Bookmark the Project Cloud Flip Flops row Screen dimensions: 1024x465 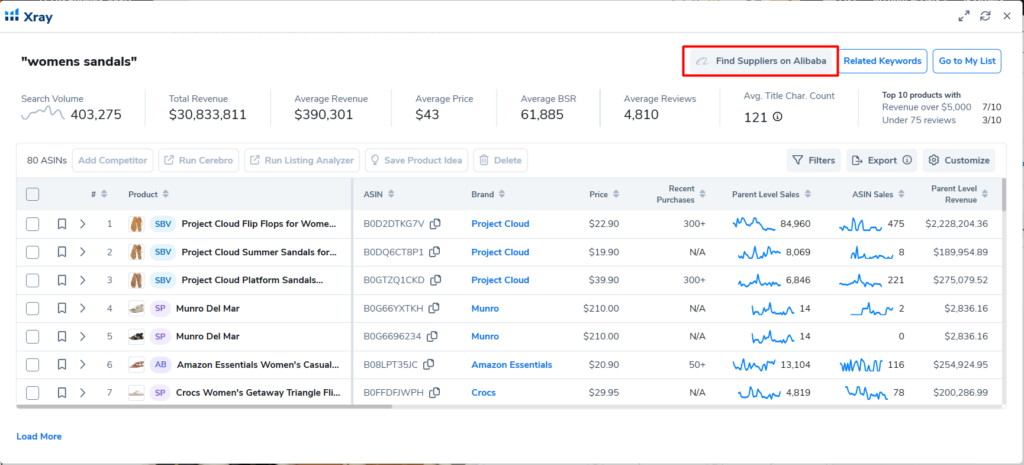(62, 224)
